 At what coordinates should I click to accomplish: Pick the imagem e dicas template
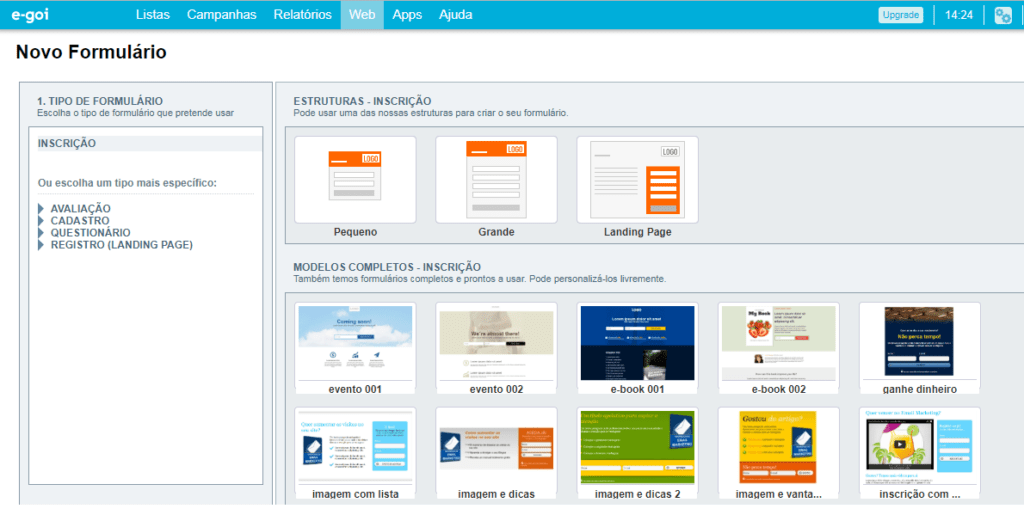[x=496, y=448]
